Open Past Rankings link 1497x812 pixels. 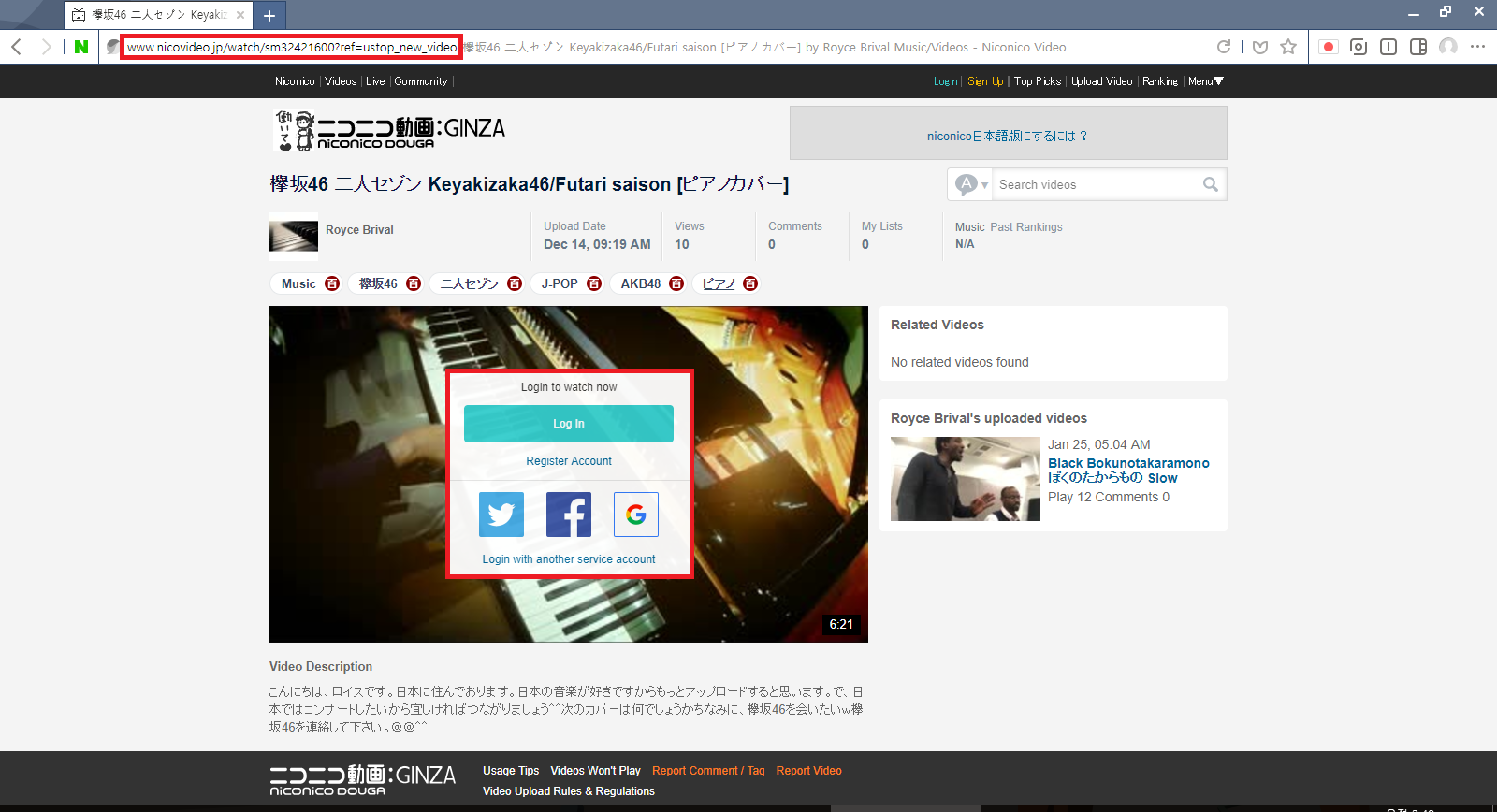(x=1026, y=227)
